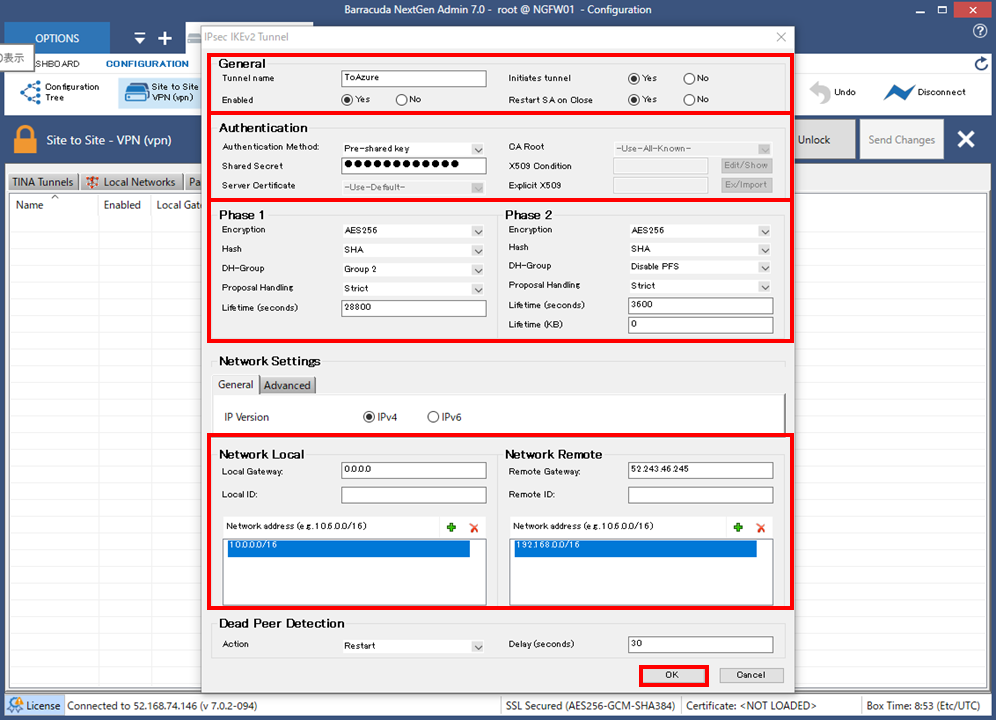The height and width of the screenshot is (720, 996).
Task: Open the Local Networks tab
Action: point(131,182)
